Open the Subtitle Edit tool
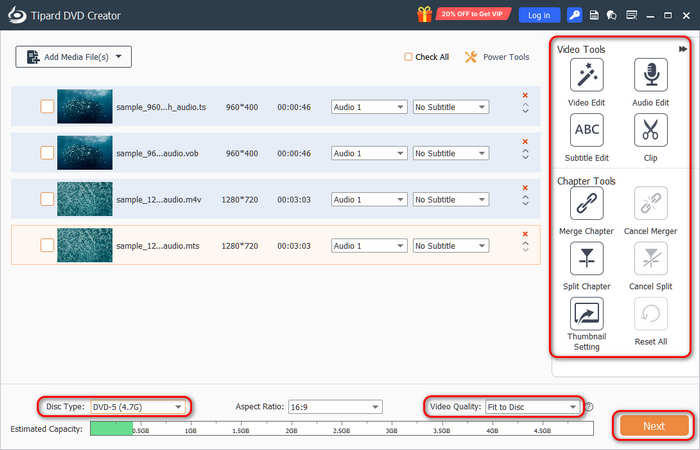700x450 pixels. click(x=587, y=130)
